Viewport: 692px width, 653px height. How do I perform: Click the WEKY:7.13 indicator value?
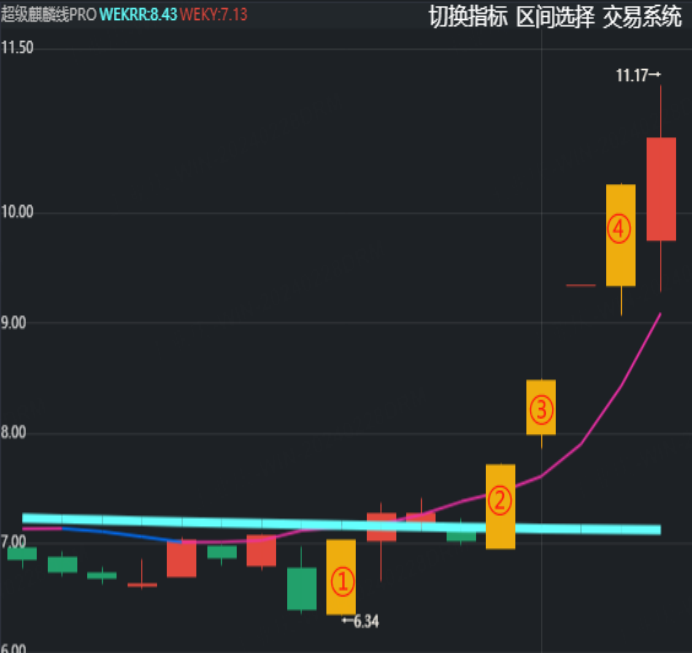tap(214, 15)
